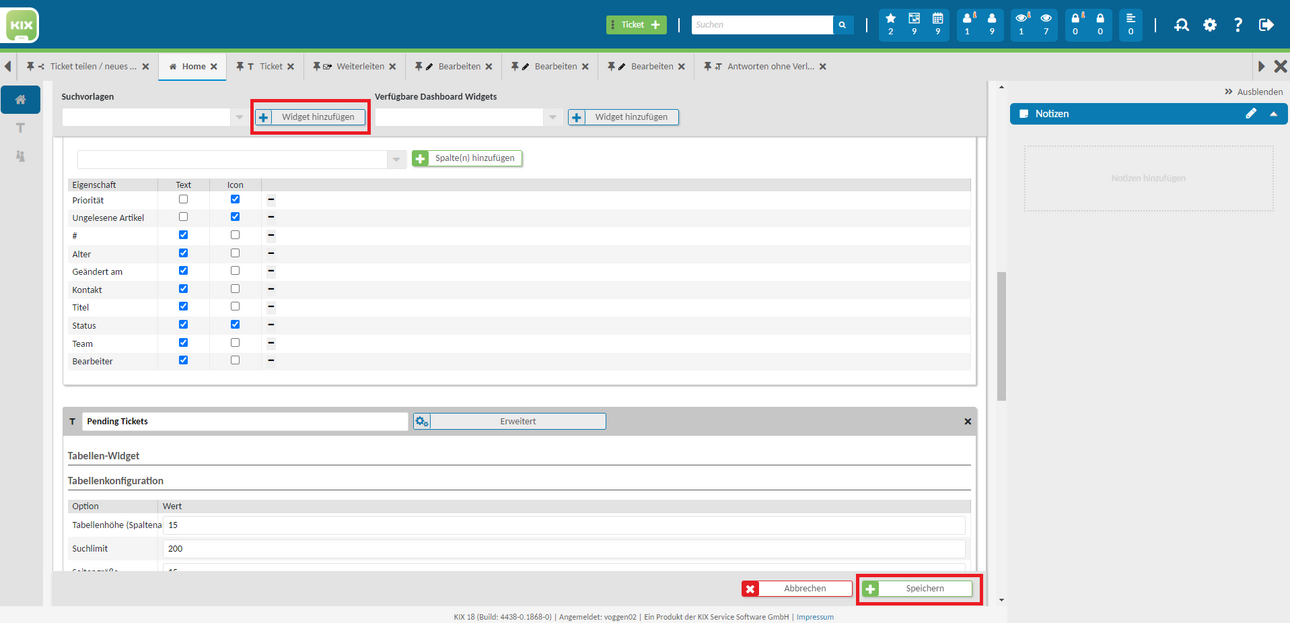
Task: Collapse the Notizen panel
Action: pyautogui.click(x=1274, y=114)
